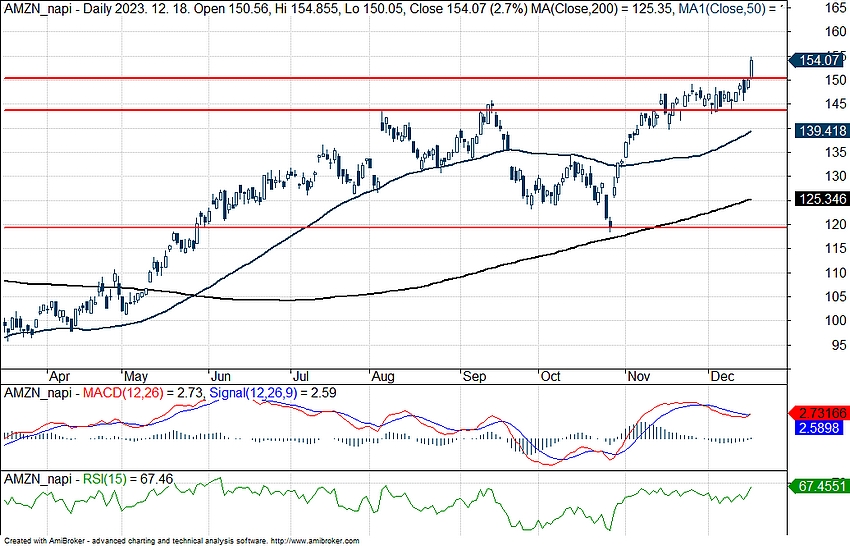Click the 139.418 moving average value label
The image size is (850, 546).
(822, 130)
